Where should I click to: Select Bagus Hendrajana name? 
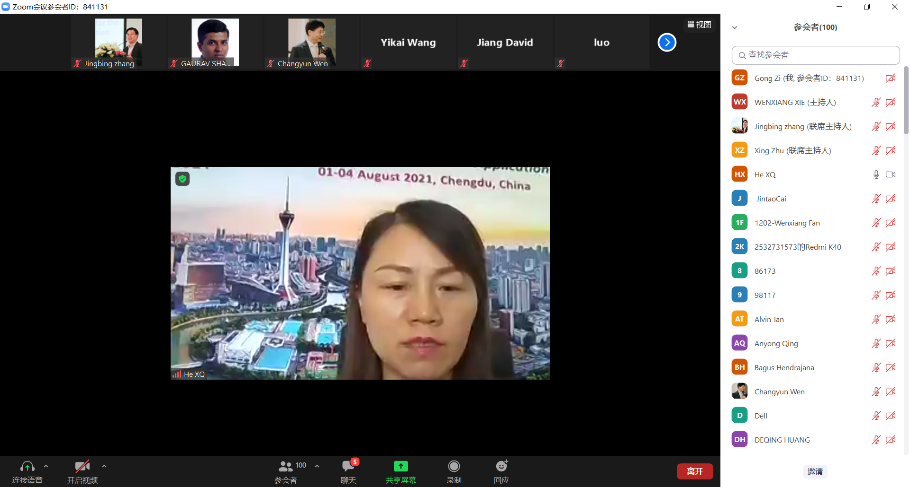tap(784, 367)
